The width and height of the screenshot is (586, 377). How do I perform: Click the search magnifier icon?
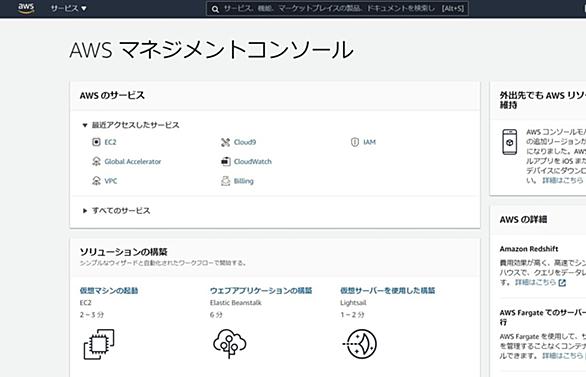[215, 9]
